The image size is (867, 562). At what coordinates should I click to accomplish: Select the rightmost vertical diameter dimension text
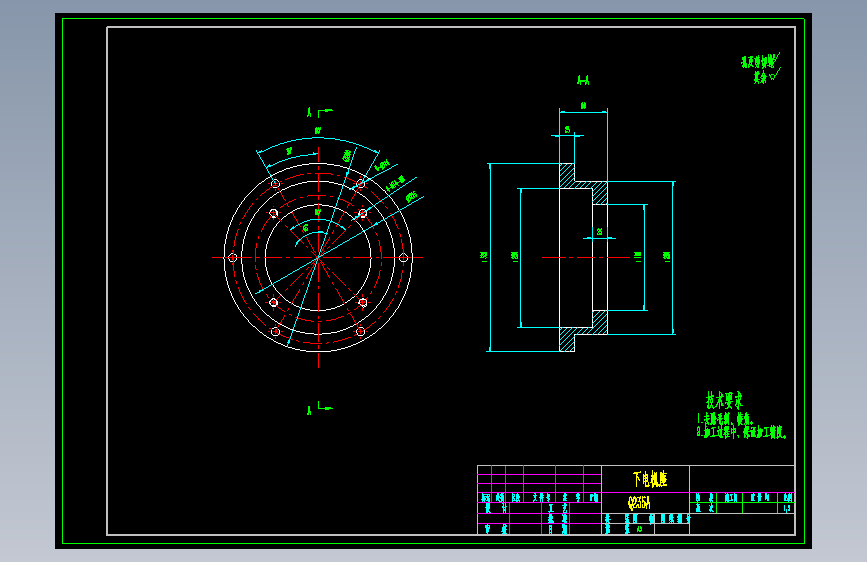667,256
